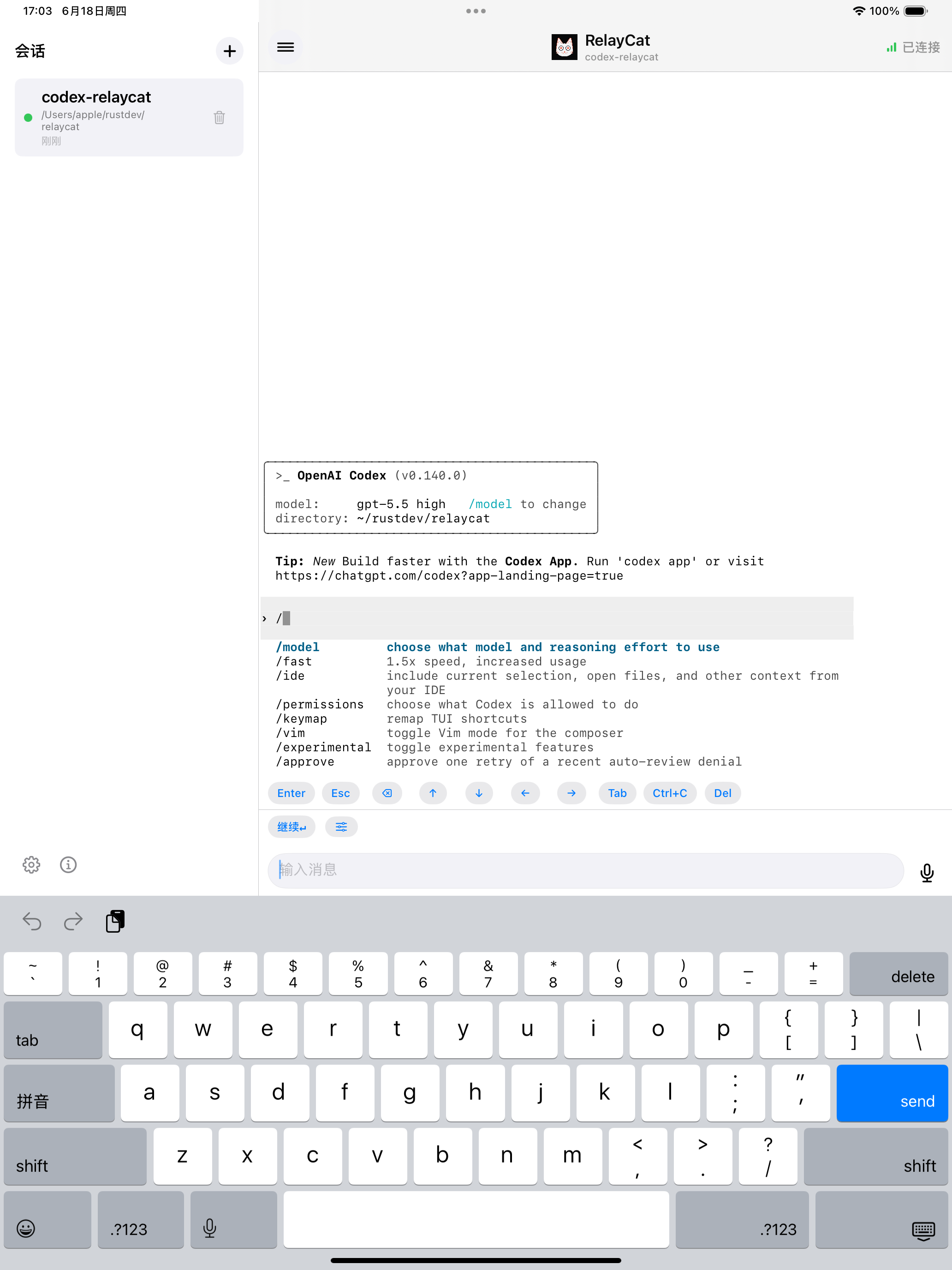
Task: Tap the Tab shortcut chip
Action: point(618,793)
